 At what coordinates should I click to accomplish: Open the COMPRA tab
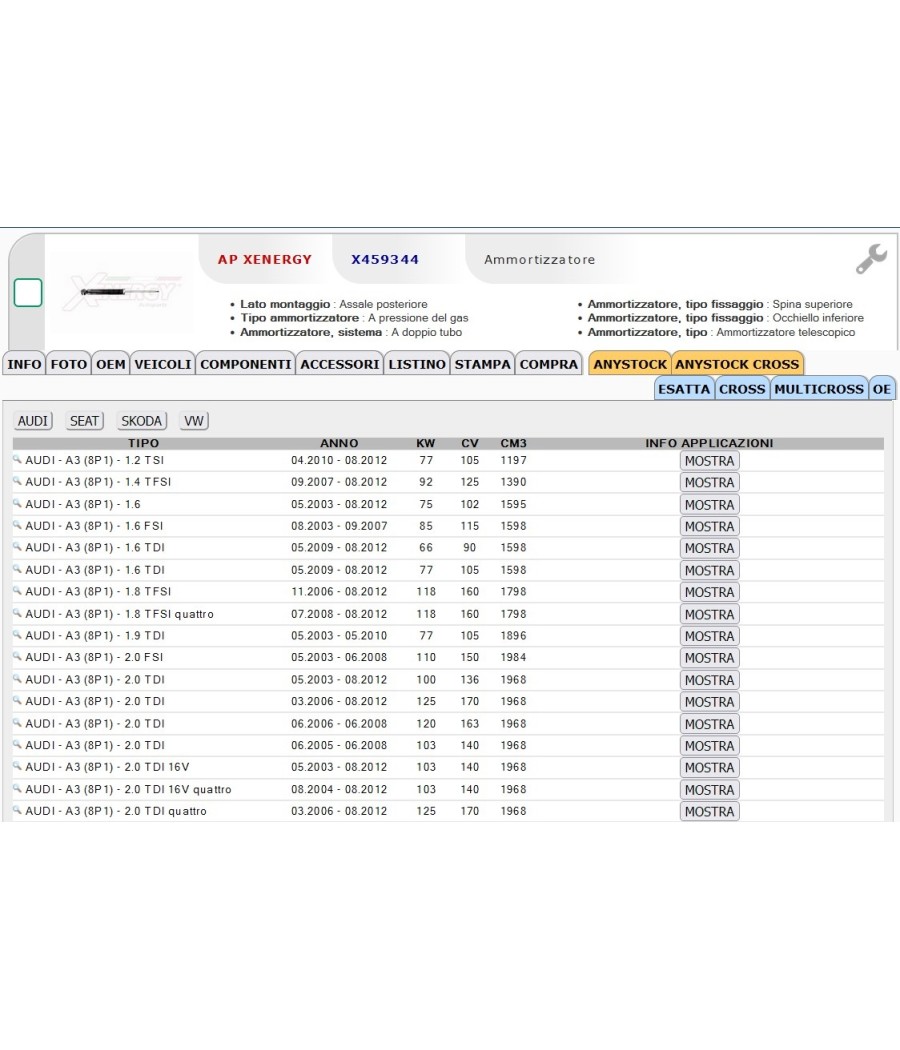548,364
